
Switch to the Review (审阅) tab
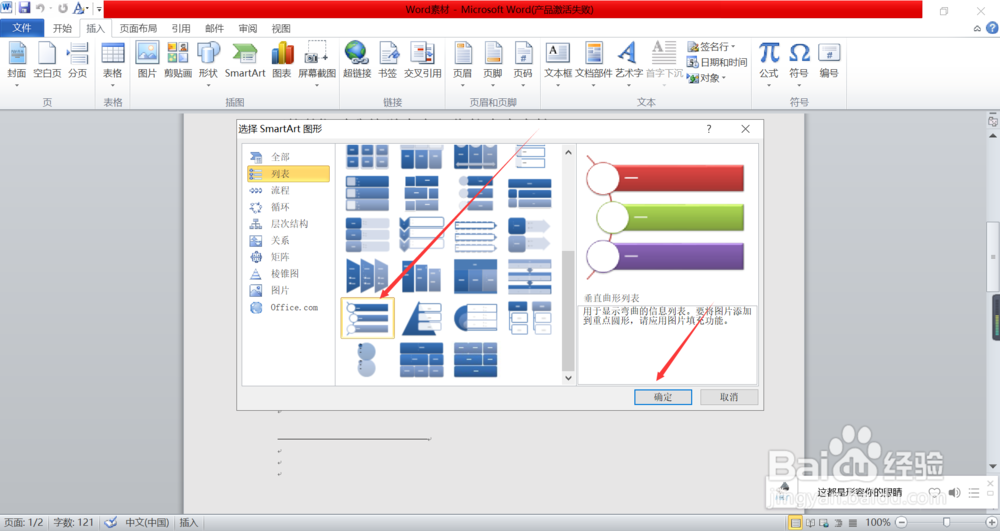point(248,28)
